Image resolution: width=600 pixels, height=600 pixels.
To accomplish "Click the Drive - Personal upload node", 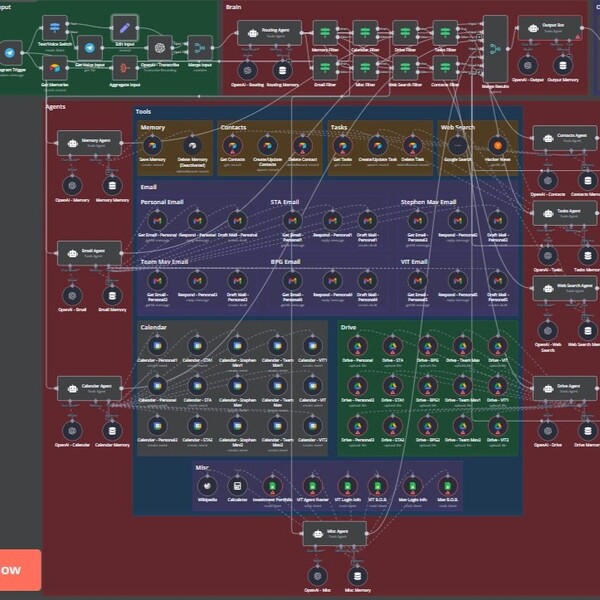I will tap(357, 346).
